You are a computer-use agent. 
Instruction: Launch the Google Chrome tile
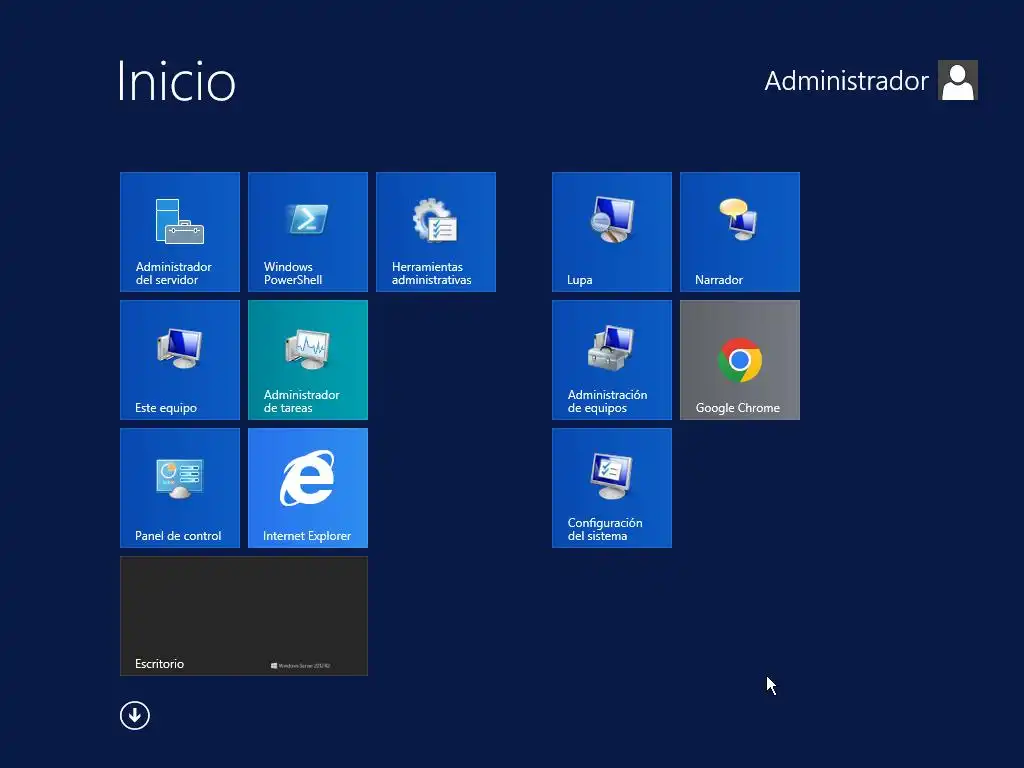coord(739,360)
